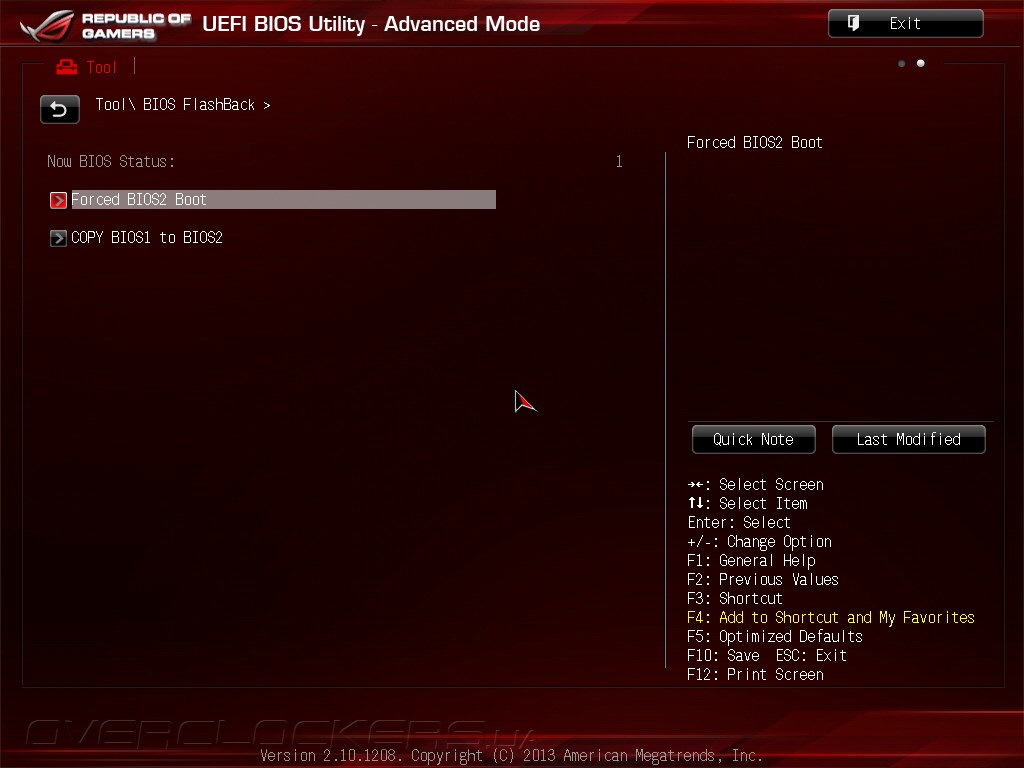
Task: Click the door icon in Exit button
Action: coord(853,24)
